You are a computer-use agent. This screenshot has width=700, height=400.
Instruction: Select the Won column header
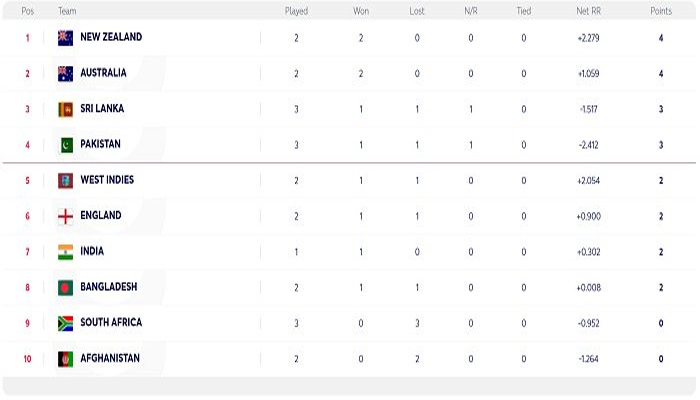tap(361, 11)
